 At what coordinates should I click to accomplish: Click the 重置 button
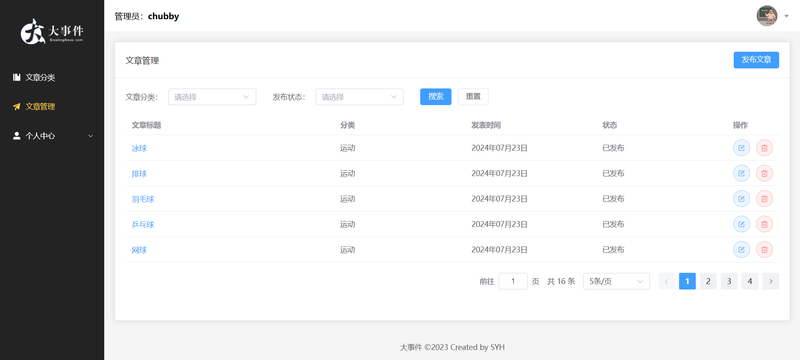[473, 97]
